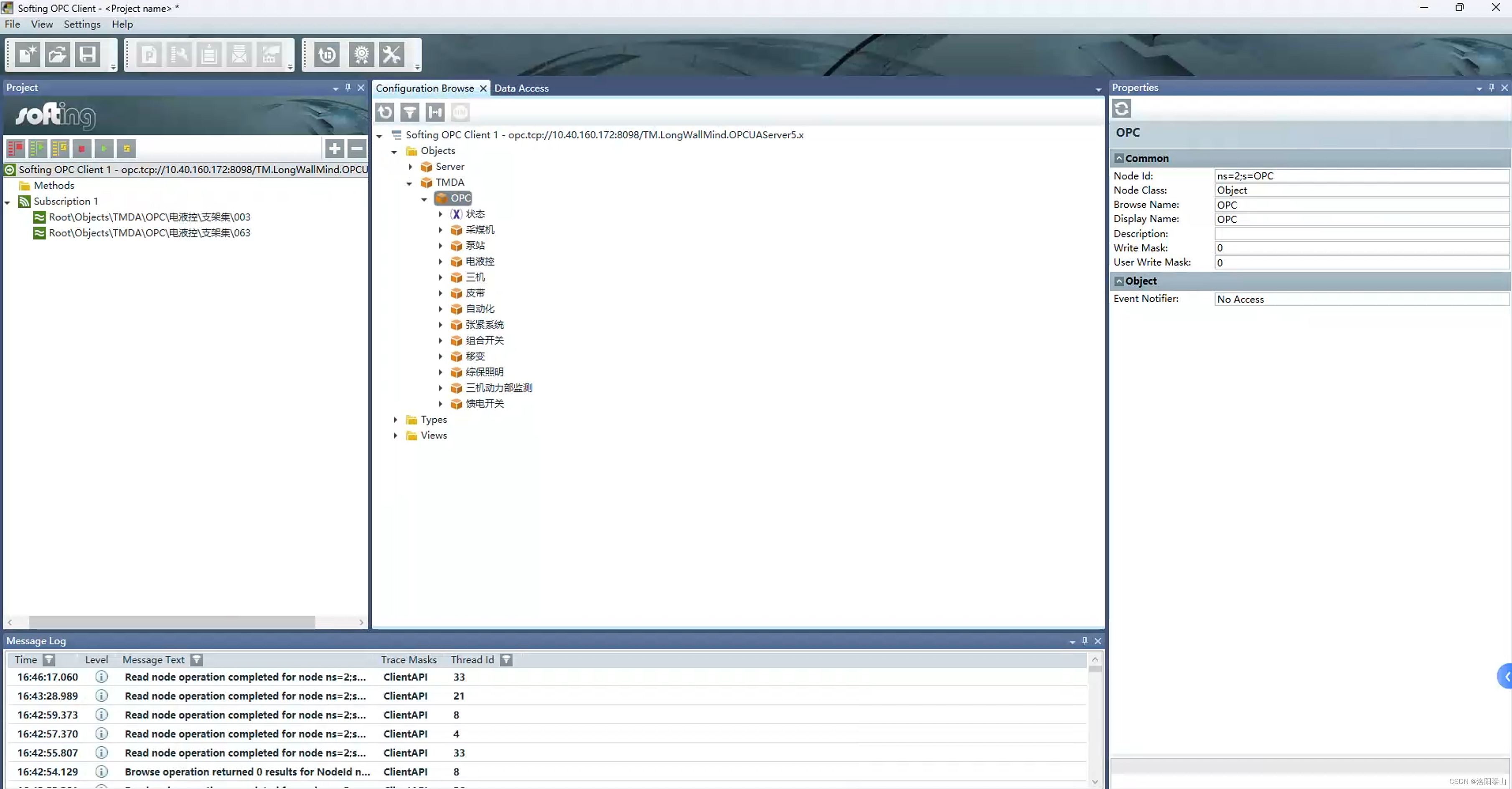Image resolution: width=1512 pixels, height=789 pixels.
Task: Collapse the Object properties section
Action: pyautogui.click(x=1119, y=281)
